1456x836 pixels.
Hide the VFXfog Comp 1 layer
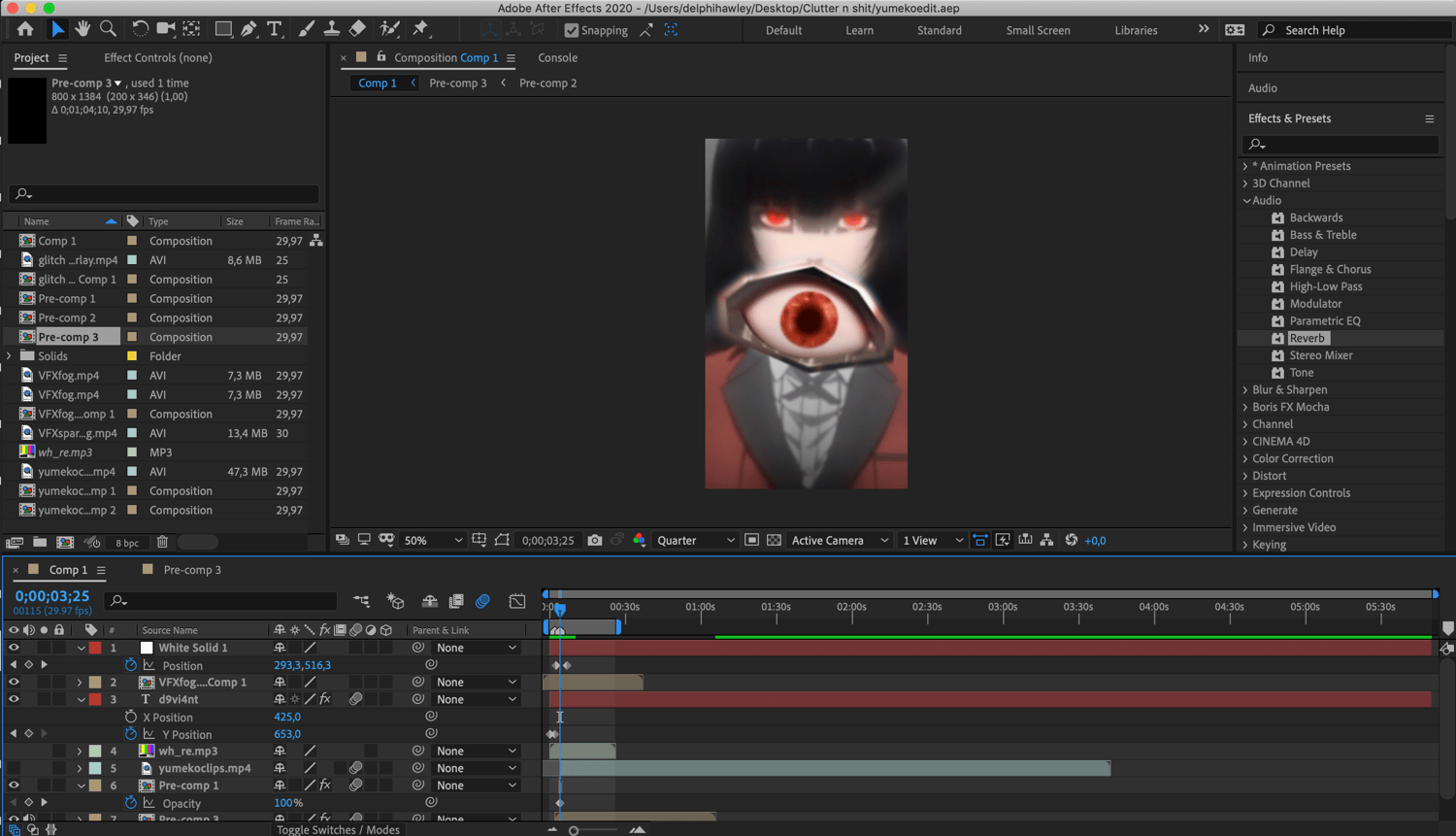pos(14,682)
